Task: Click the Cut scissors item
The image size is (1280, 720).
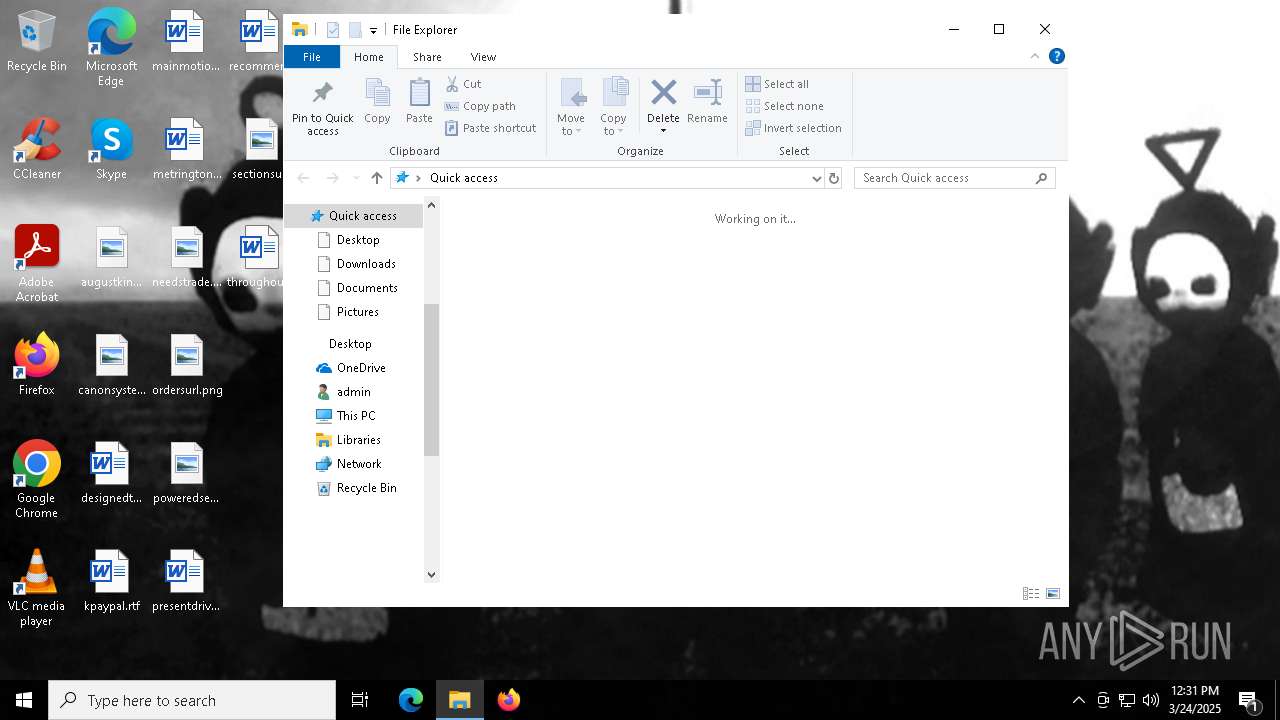Action: pyautogui.click(x=463, y=84)
